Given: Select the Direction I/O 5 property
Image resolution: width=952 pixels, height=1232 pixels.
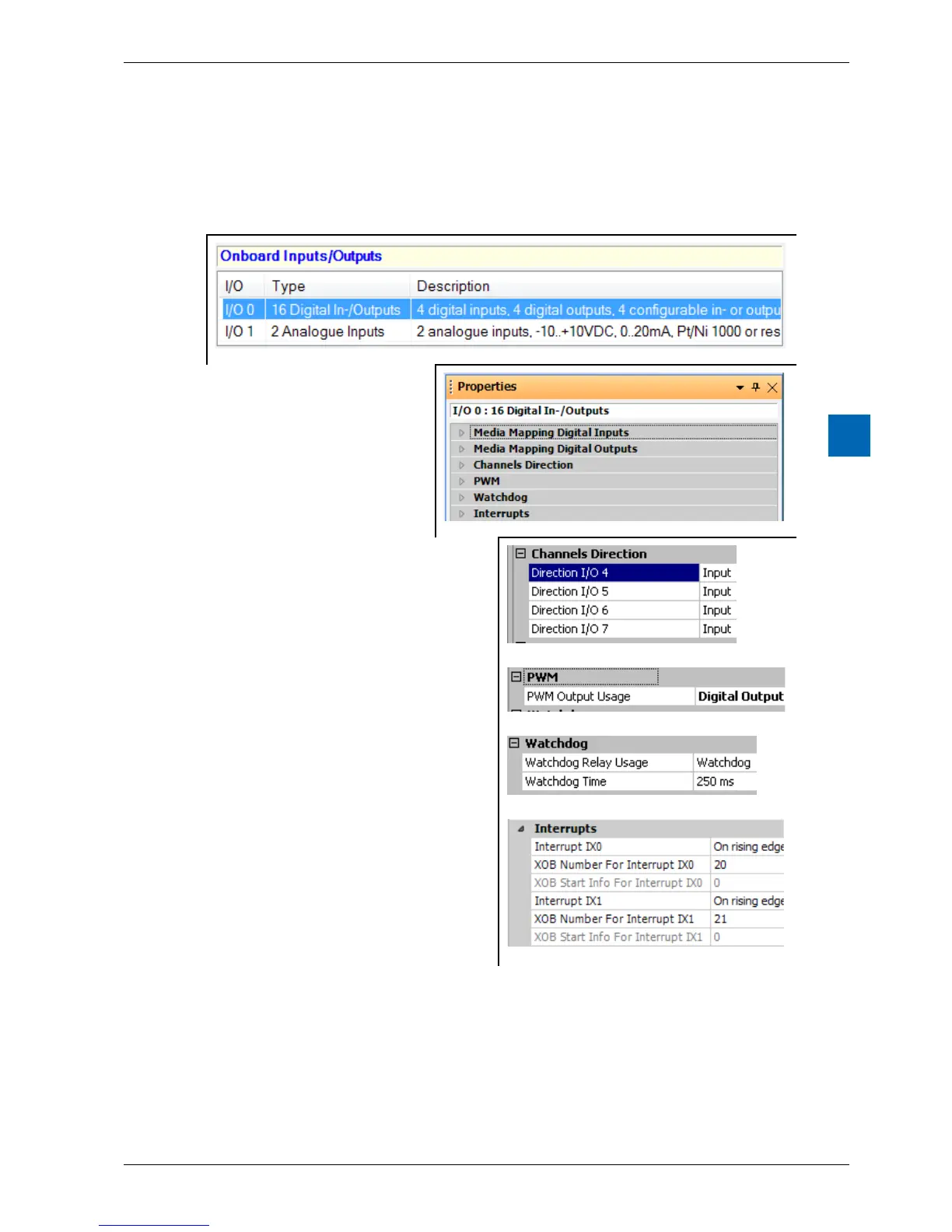Looking at the screenshot, I should tap(614, 591).
